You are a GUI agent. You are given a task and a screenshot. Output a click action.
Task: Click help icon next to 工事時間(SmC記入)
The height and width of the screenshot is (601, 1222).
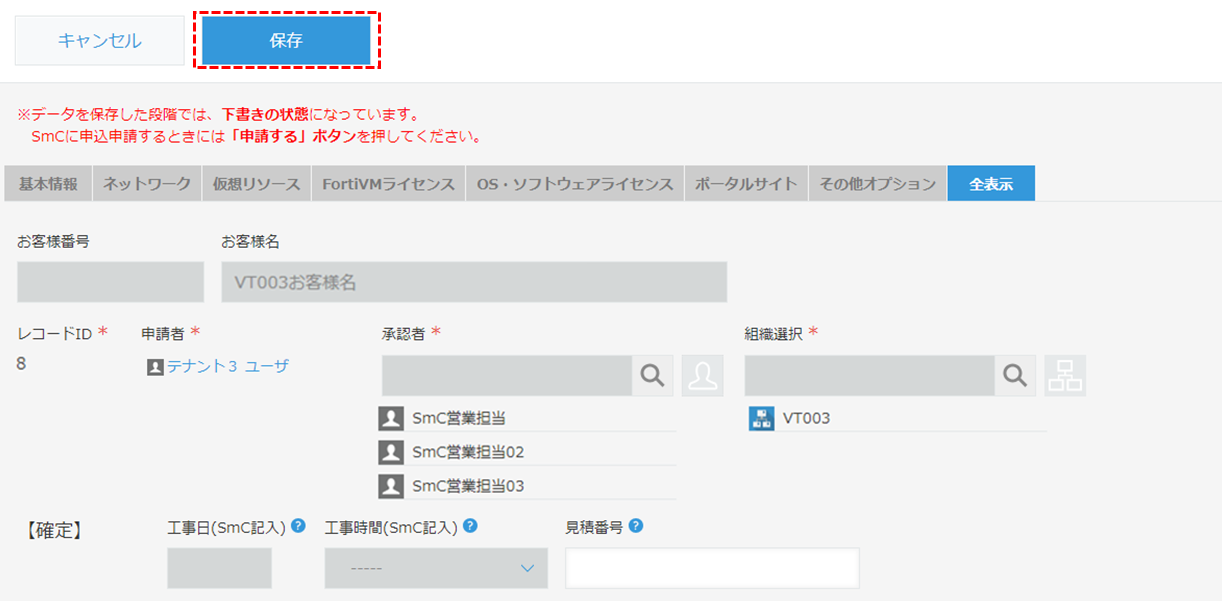tap(470, 526)
